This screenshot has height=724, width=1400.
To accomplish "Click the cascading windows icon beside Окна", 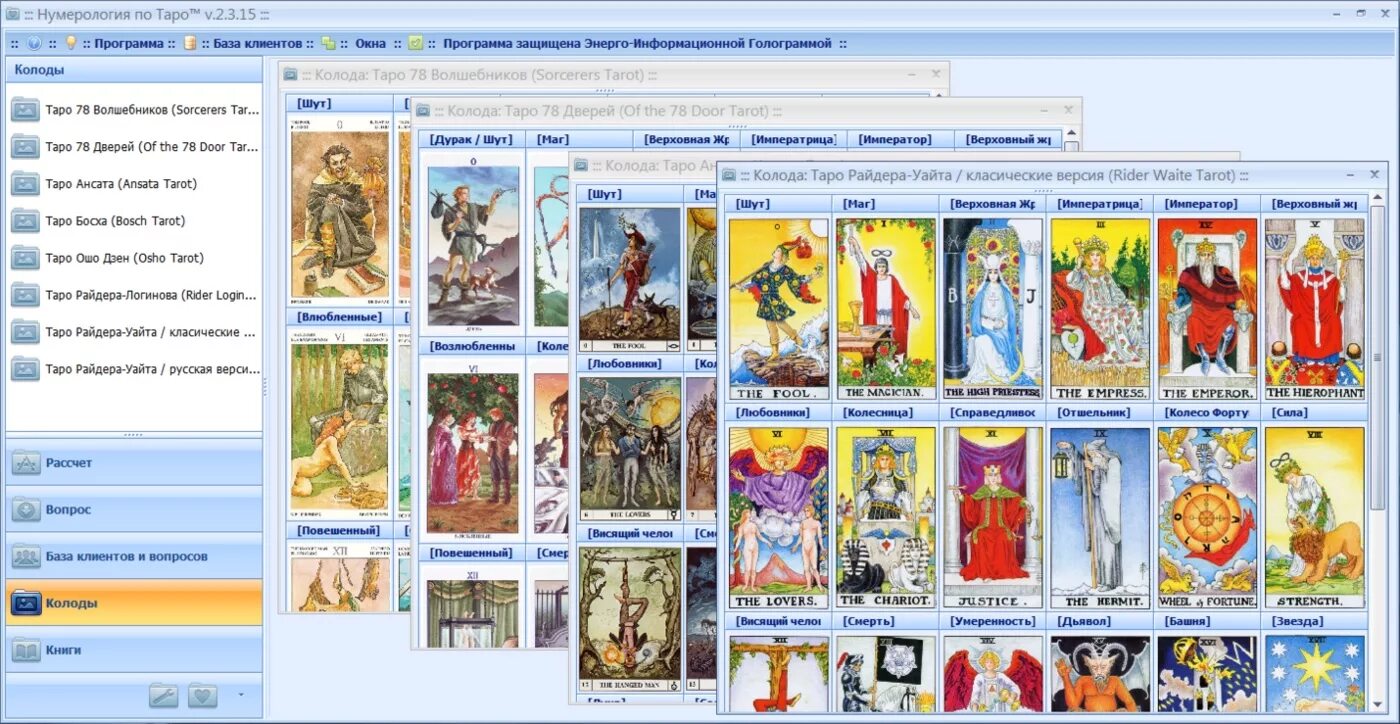I will (x=328, y=43).
